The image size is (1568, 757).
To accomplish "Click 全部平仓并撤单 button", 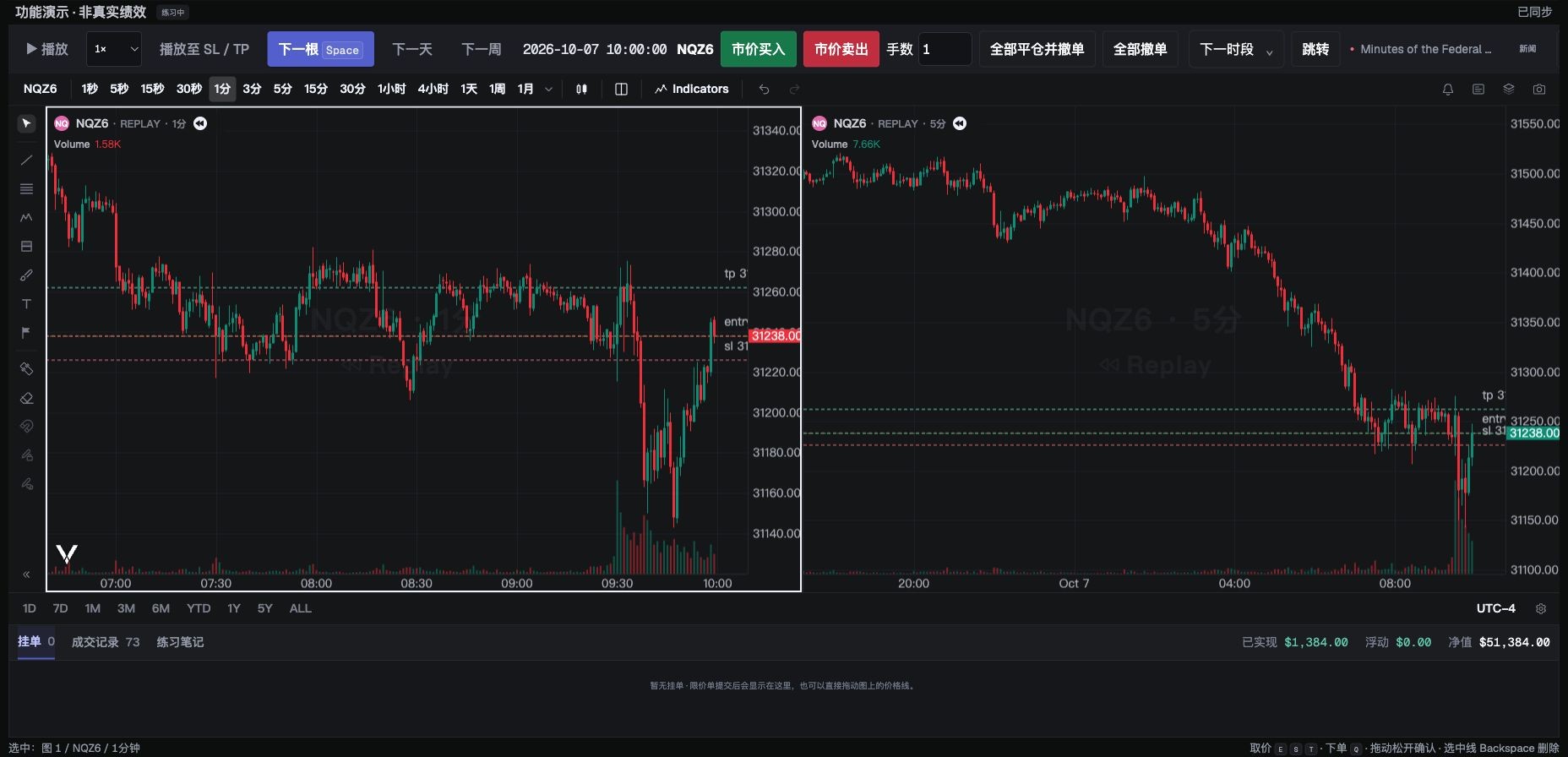I will click(x=1037, y=49).
